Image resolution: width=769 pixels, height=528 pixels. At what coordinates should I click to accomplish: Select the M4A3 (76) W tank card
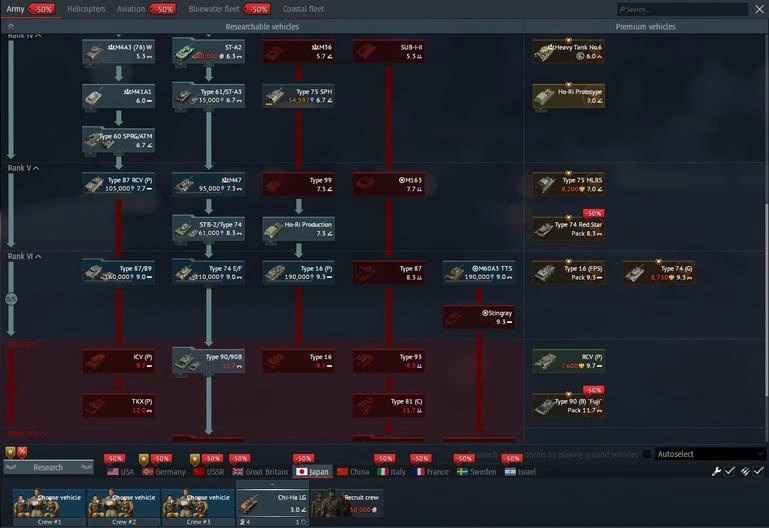coord(119,51)
